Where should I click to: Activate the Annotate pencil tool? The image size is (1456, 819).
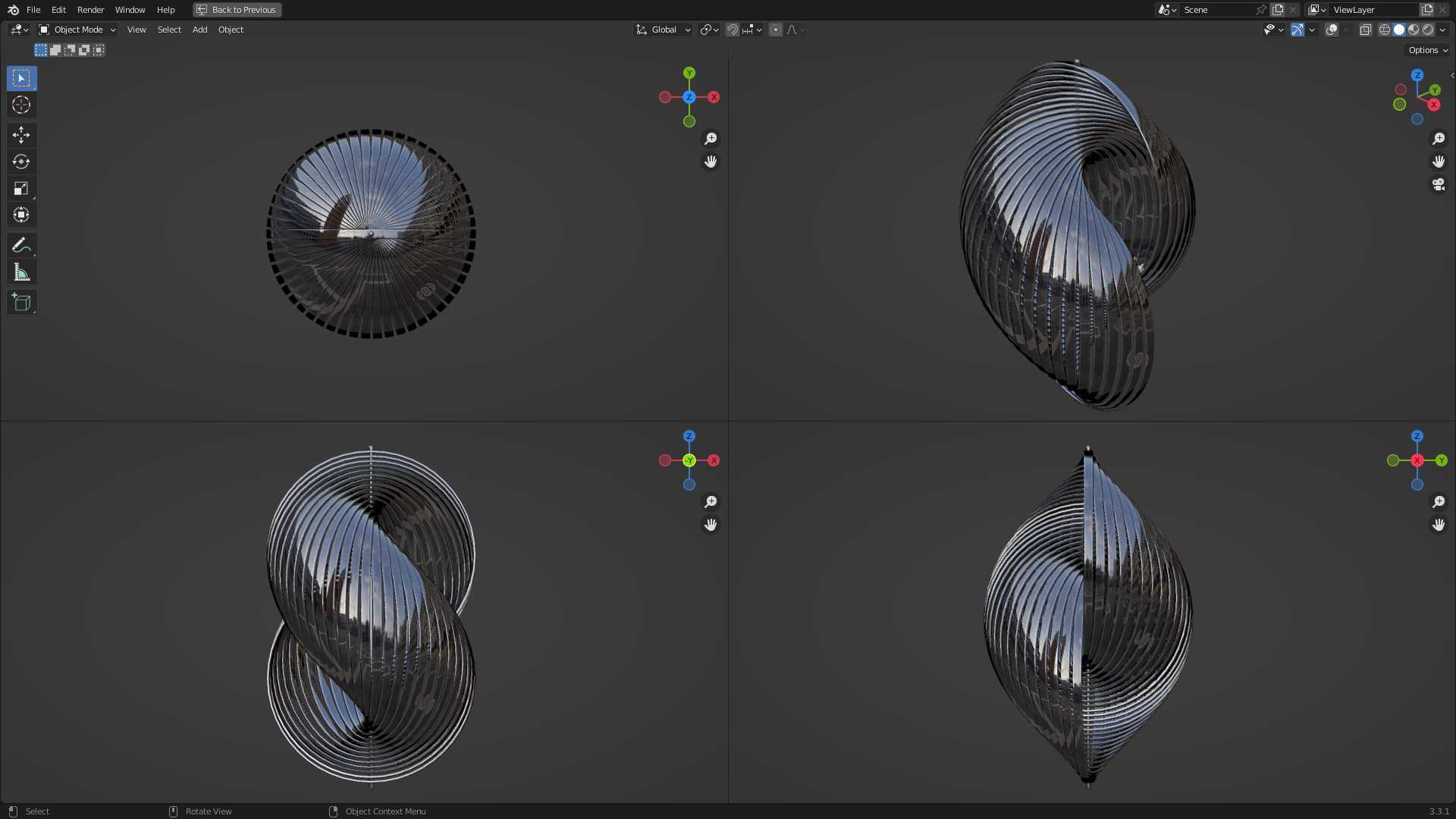(x=21, y=245)
